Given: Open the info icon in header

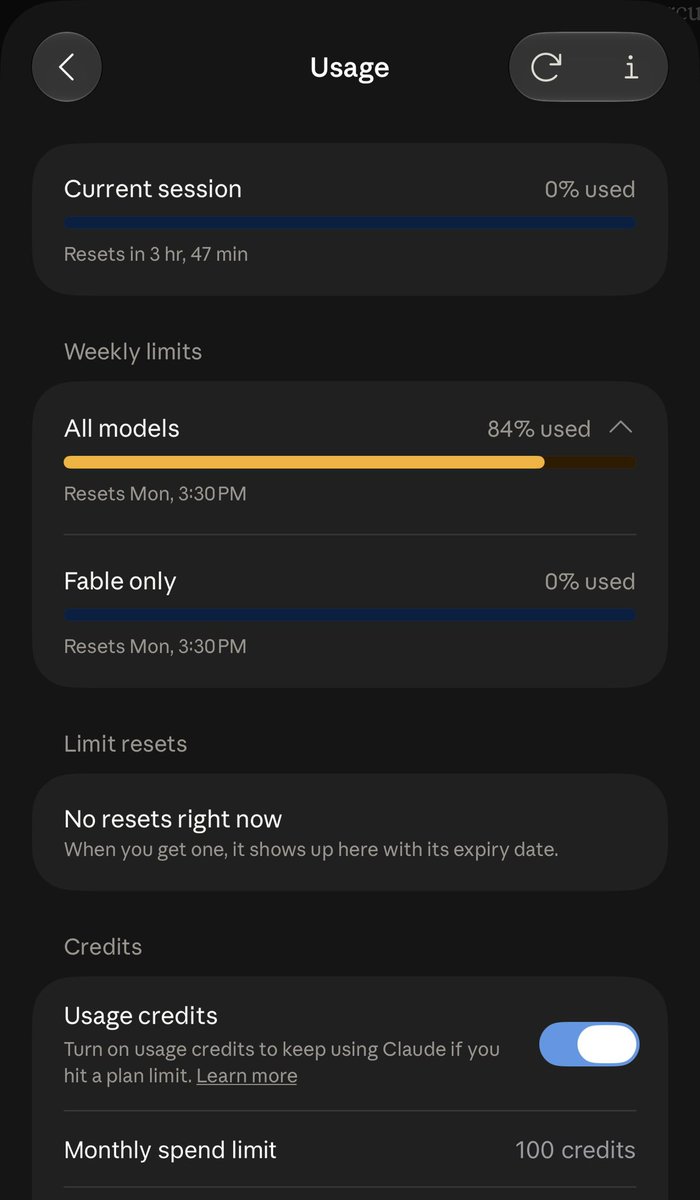Looking at the screenshot, I should [x=631, y=67].
